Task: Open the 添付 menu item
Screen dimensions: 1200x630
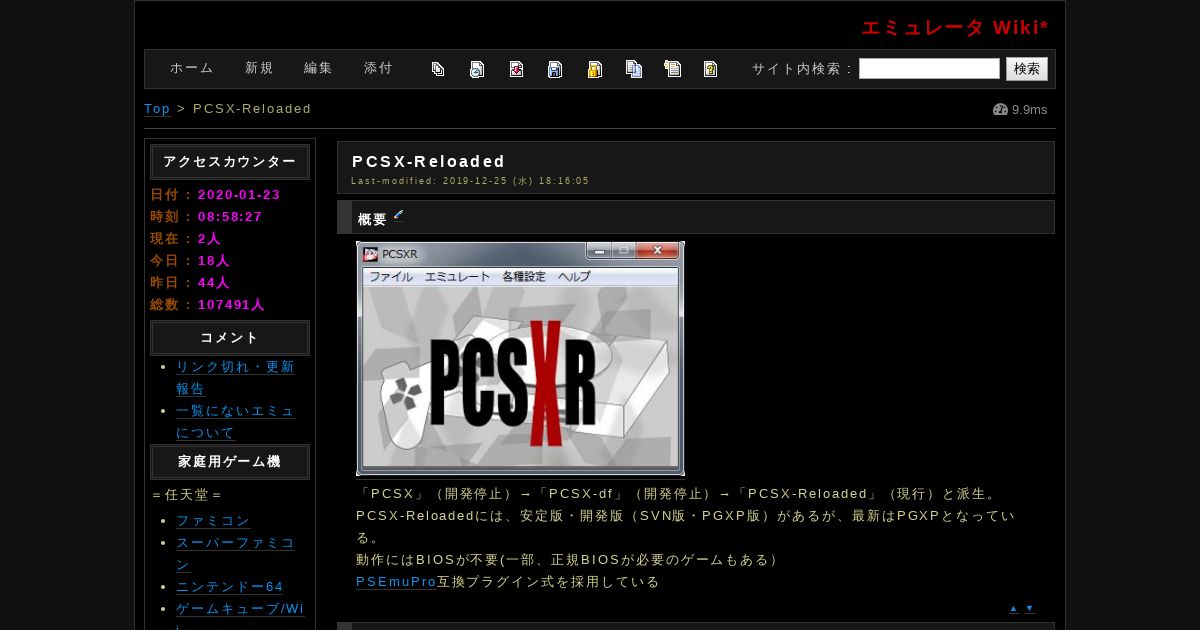Action: [x=378, y=68]
